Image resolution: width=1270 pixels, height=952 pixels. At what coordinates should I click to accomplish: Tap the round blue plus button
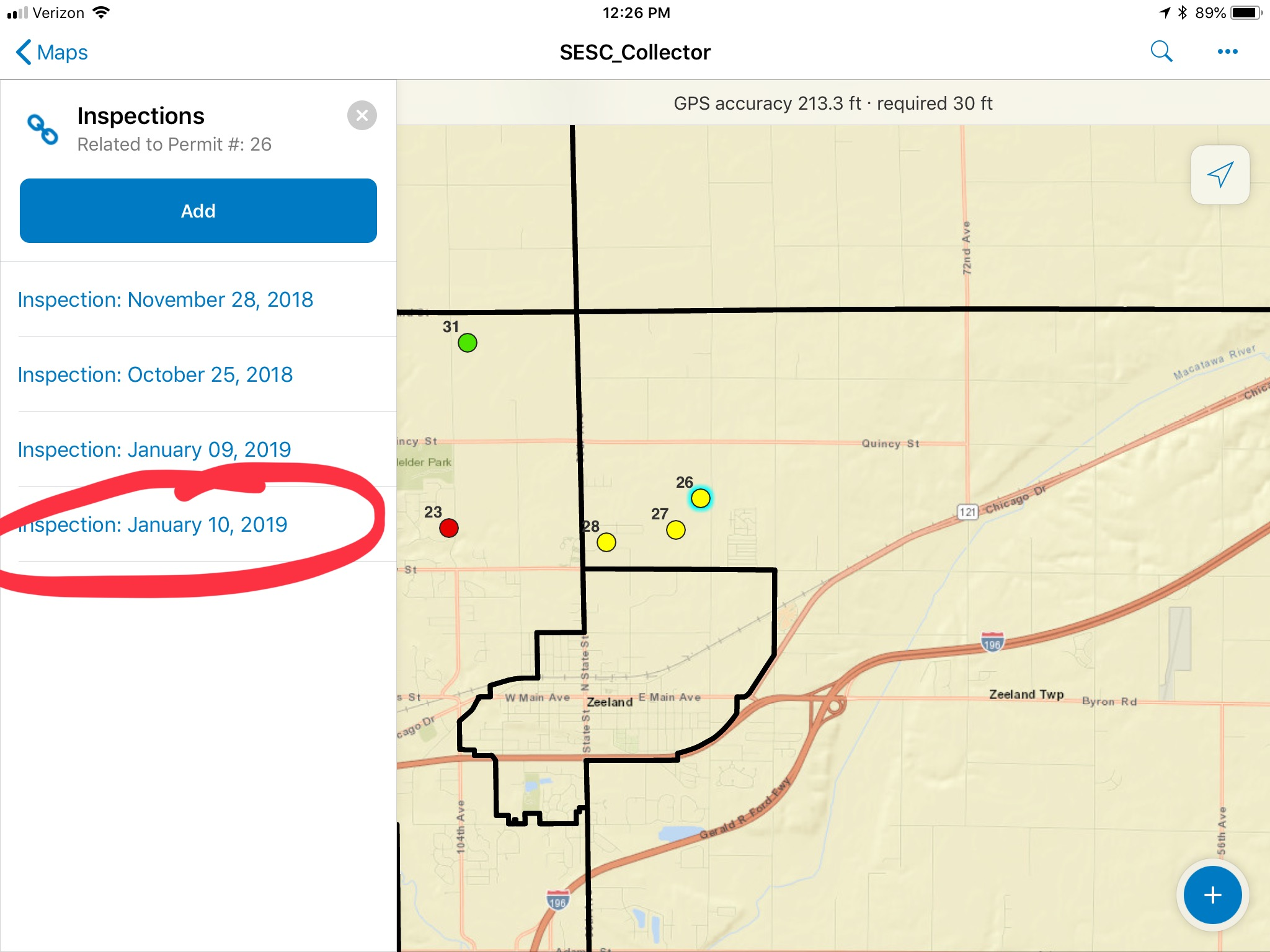coord(1212,895)
